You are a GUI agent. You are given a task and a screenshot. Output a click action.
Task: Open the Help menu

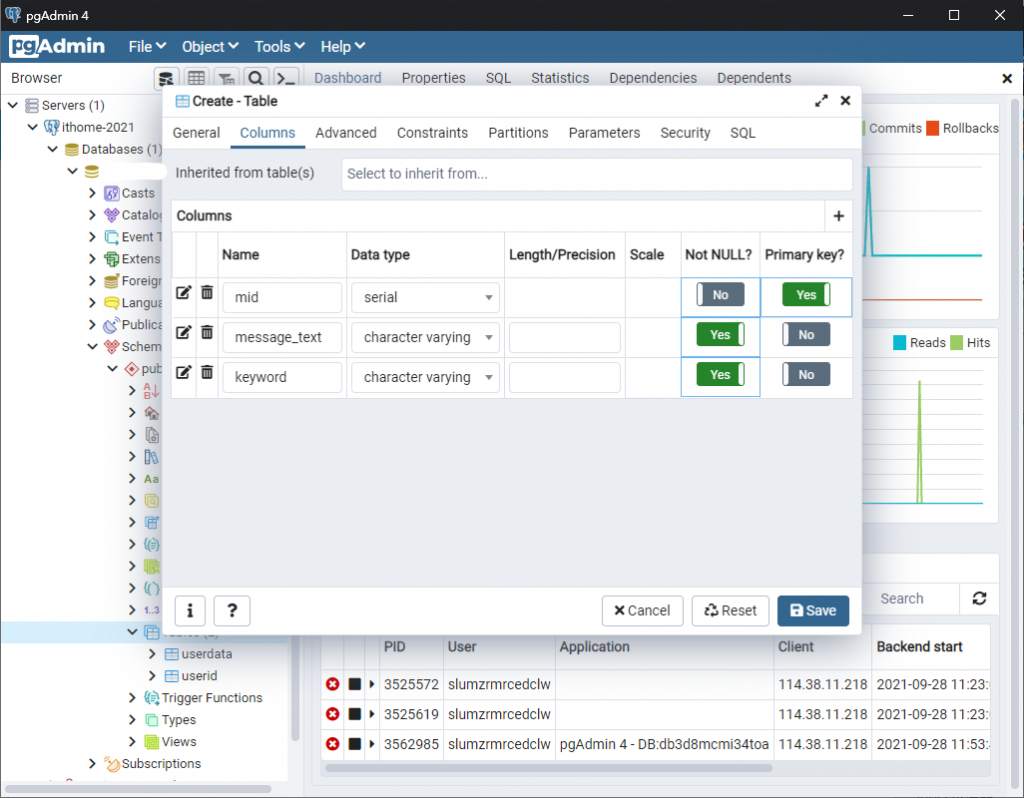coord(342,46)
